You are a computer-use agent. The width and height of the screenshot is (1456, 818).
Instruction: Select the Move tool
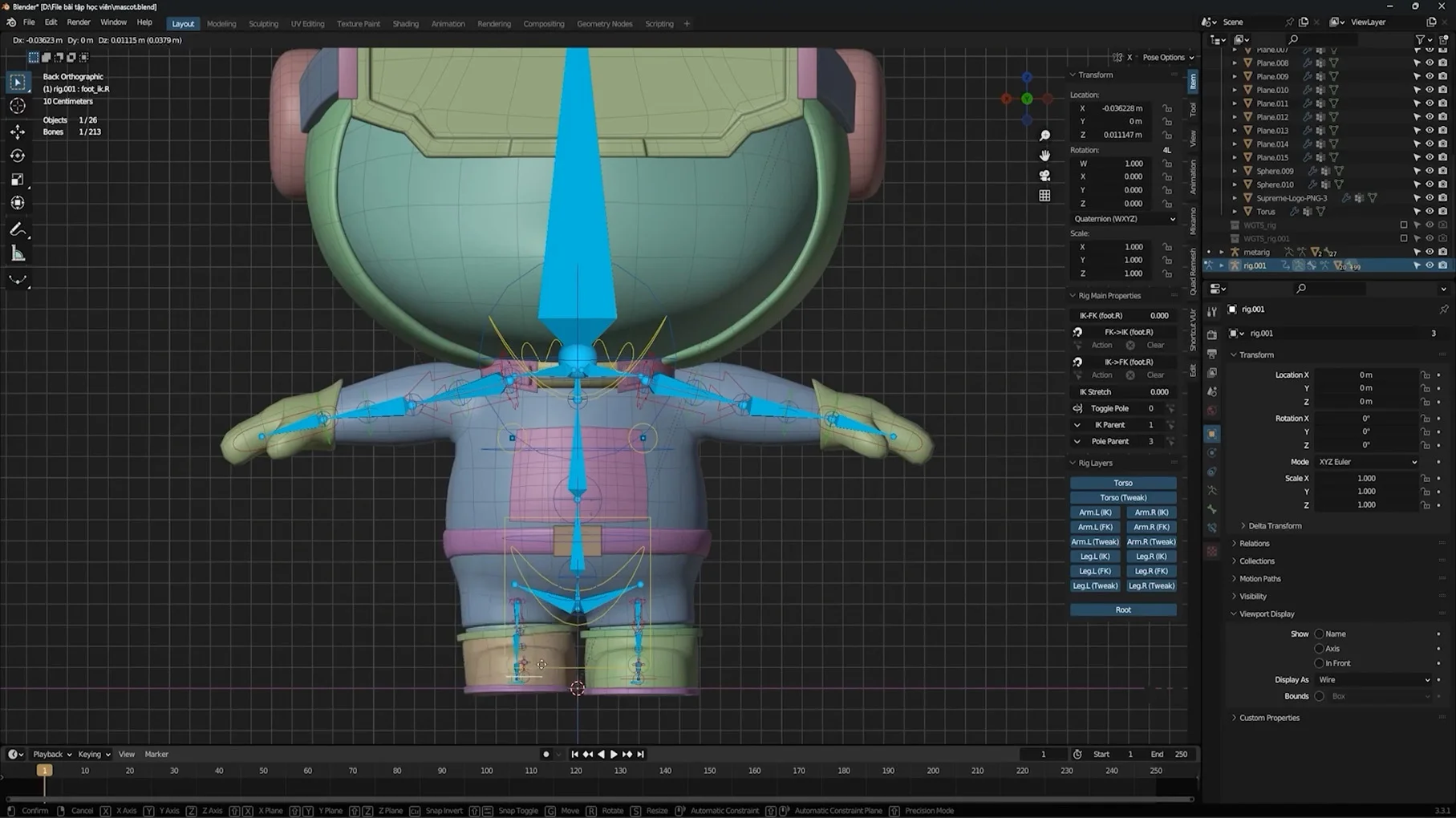tap(18, 132)
